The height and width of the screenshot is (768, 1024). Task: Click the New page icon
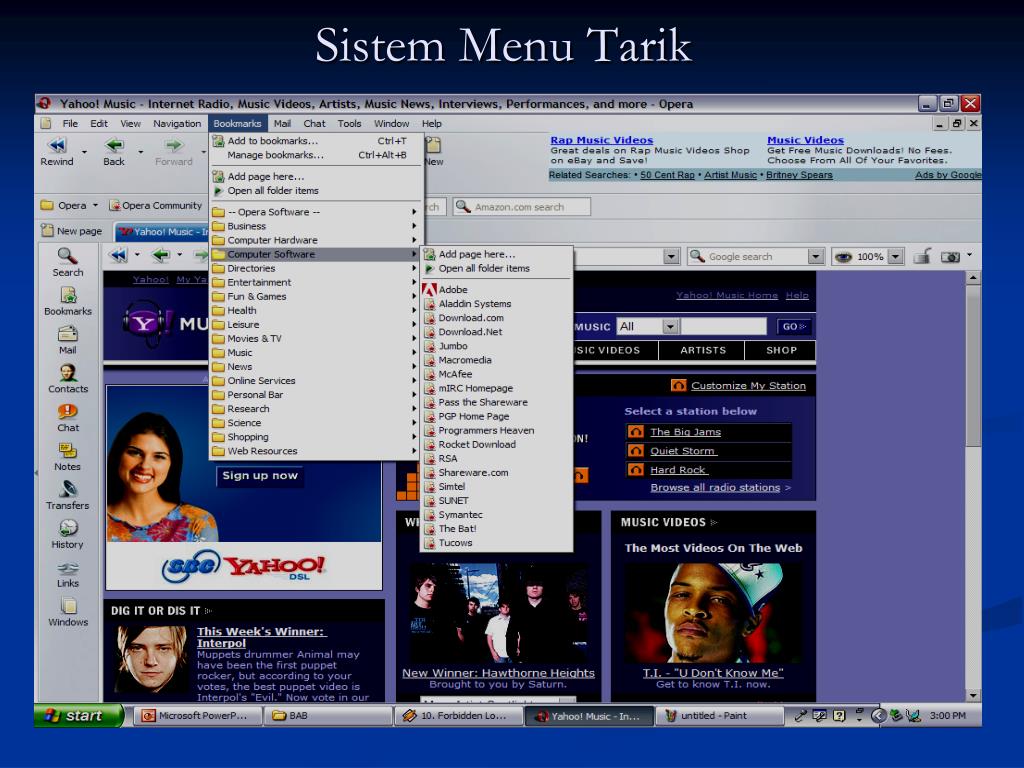[x=47, y=231]
